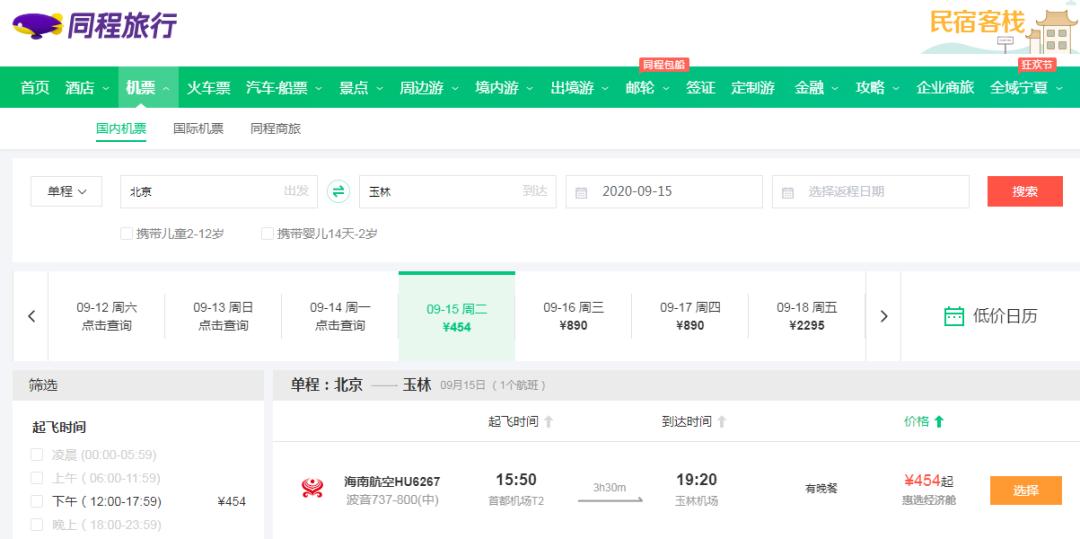Show next dates with right chevron
The image size is (1080, 539).
click(883, 316)
